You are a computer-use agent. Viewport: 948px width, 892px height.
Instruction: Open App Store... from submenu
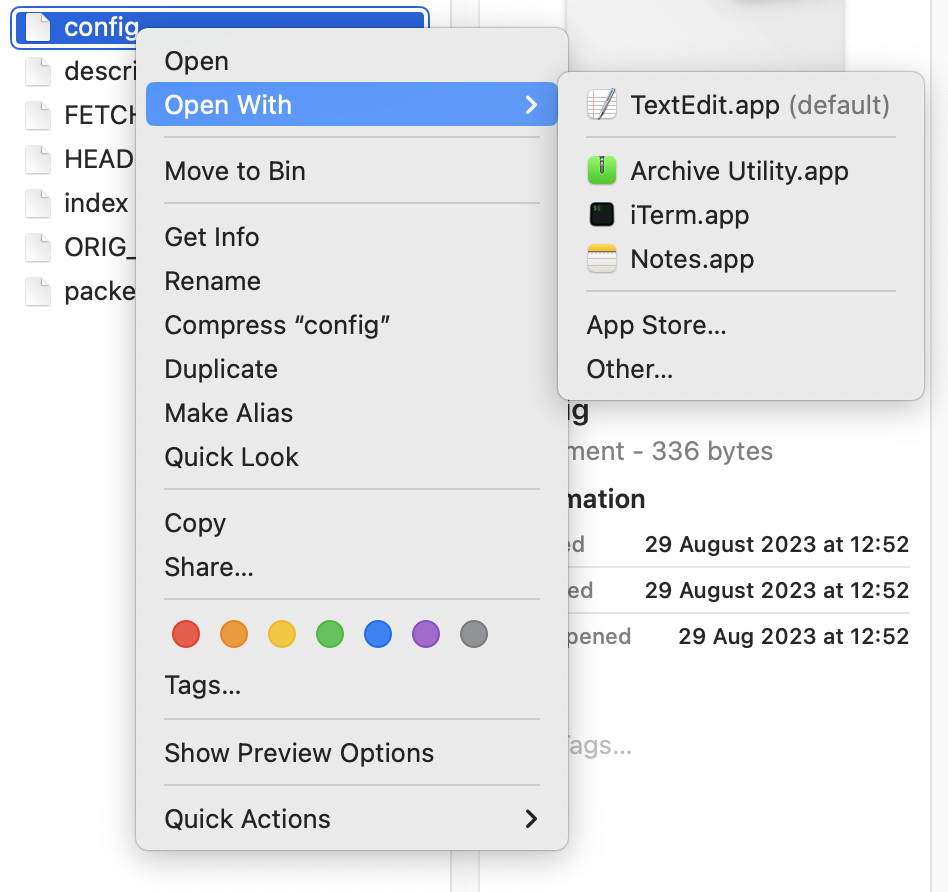pyautogui.click(x=655, y=325)
